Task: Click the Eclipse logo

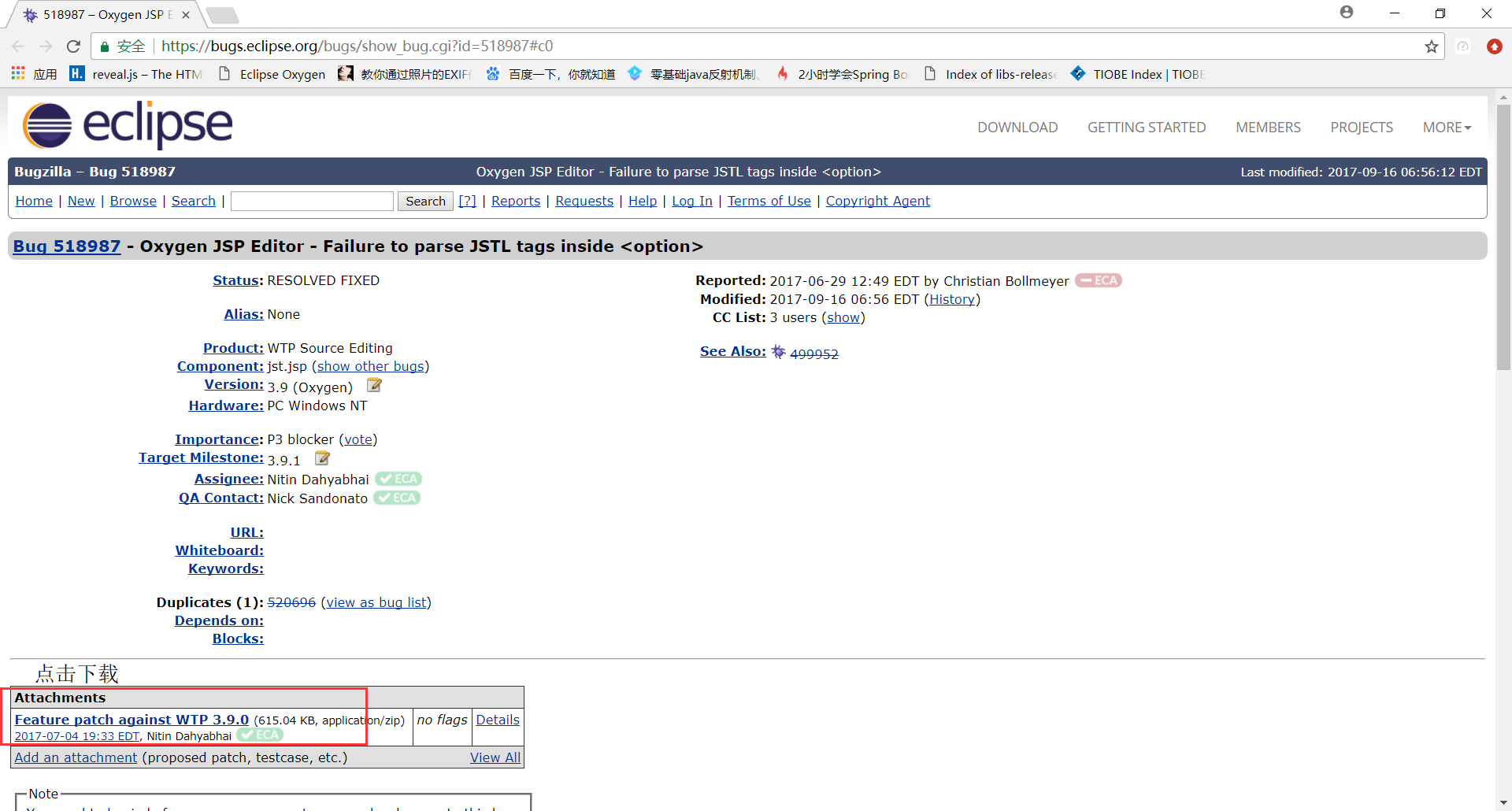Action: click(128, 124)
